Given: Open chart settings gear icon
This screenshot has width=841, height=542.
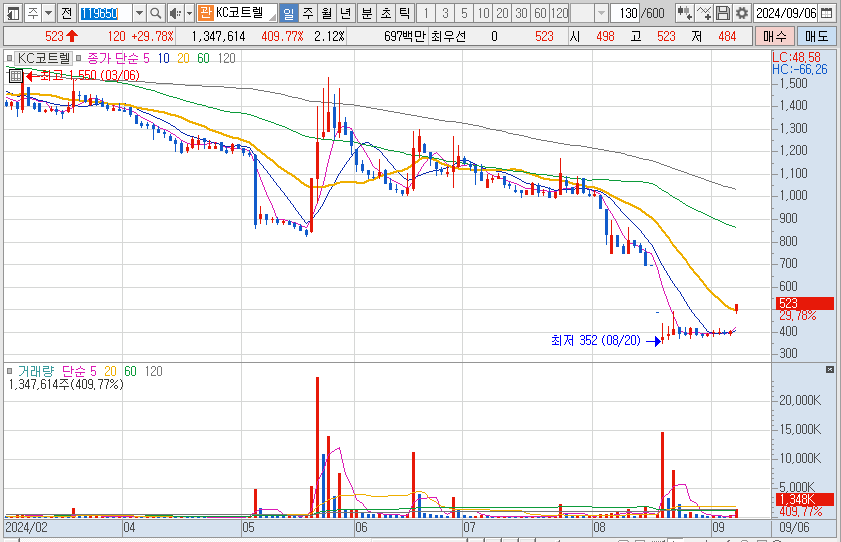Looking at the screenshot, I should 742,13.
